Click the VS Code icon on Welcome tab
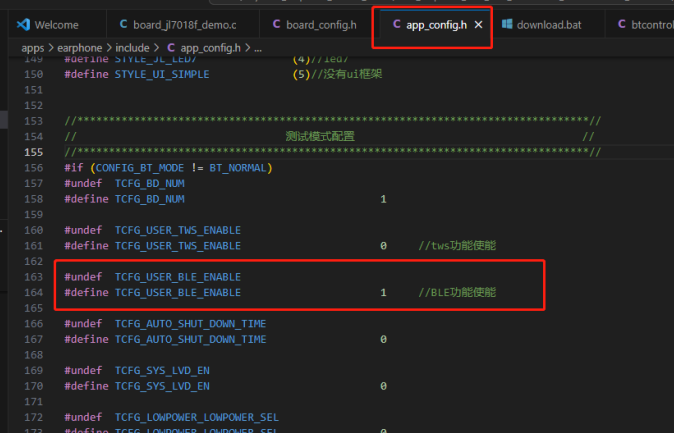The image size is (674, 433). pyautogui.click(x=23, y=25)
